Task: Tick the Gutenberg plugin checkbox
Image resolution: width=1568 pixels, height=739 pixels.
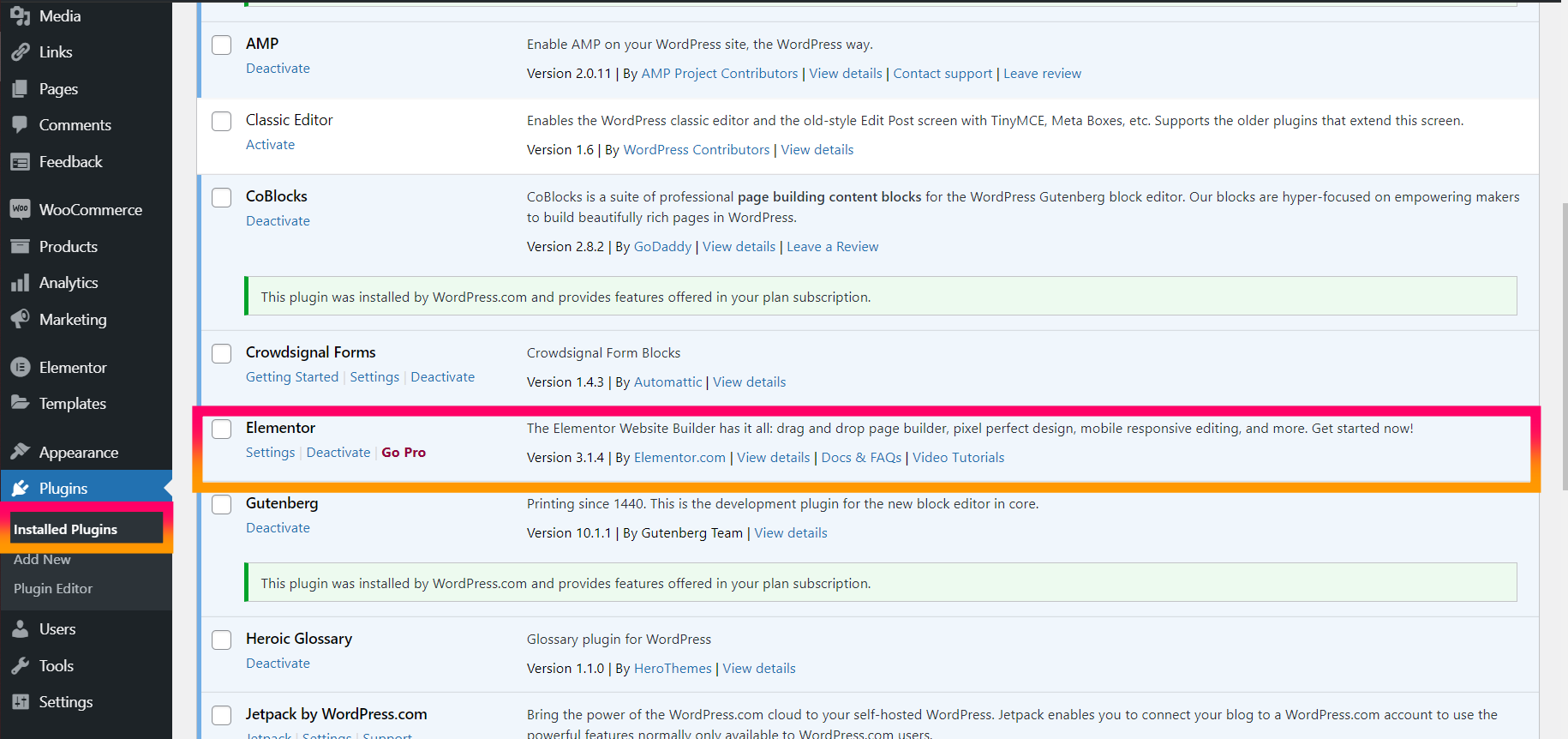Action: [222, 504]
